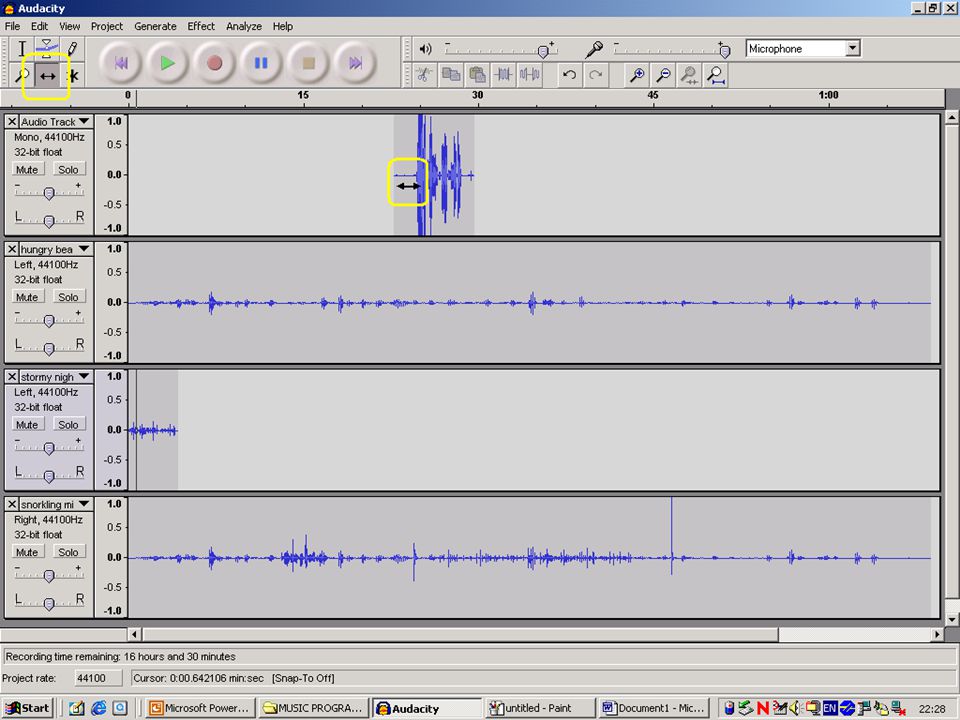Click the horizontal scrollbar left arrow
This screenshot has height=720, width=960.
click(135, 634)
